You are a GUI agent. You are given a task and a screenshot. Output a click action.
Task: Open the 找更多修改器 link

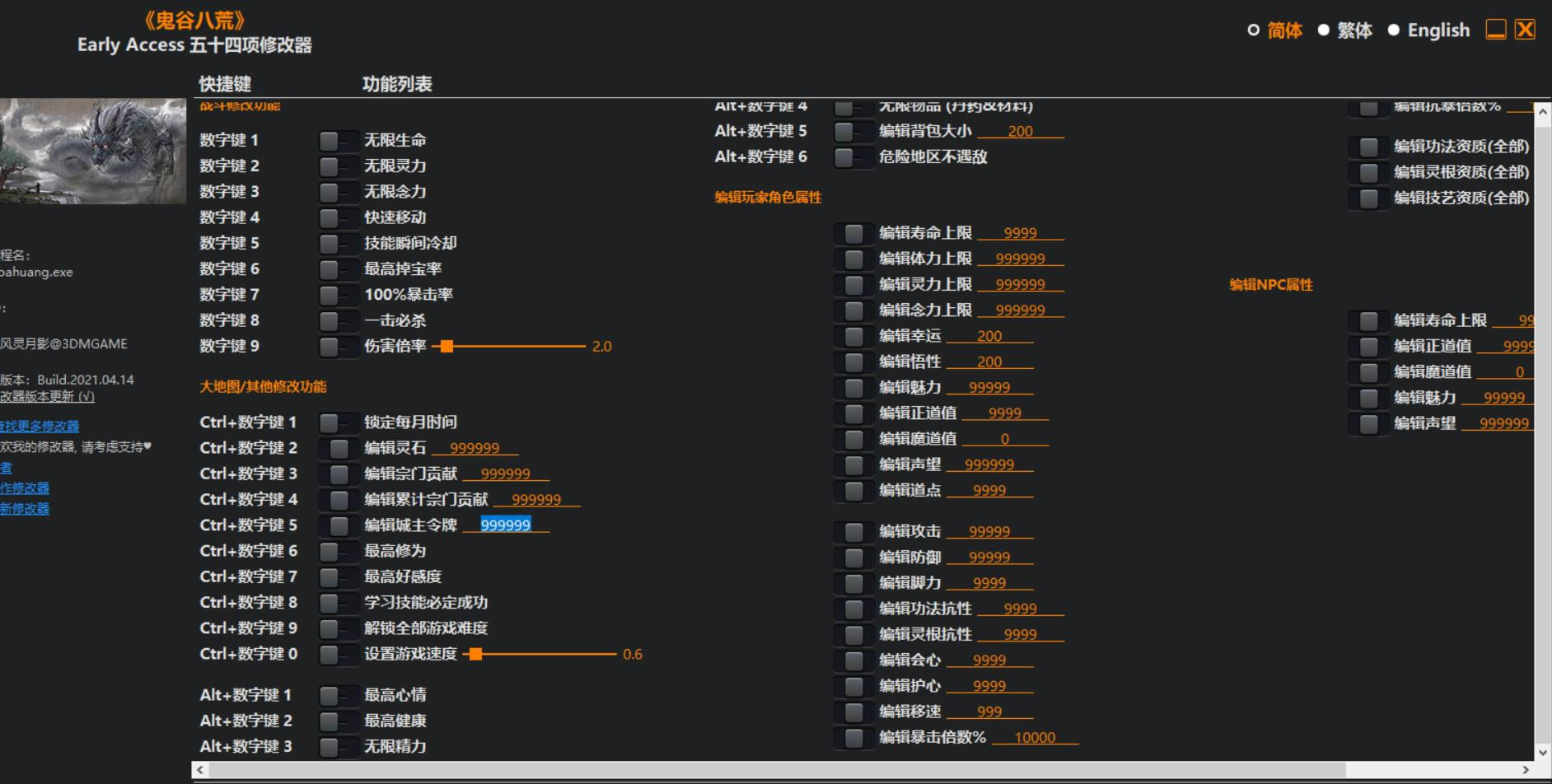40,426
